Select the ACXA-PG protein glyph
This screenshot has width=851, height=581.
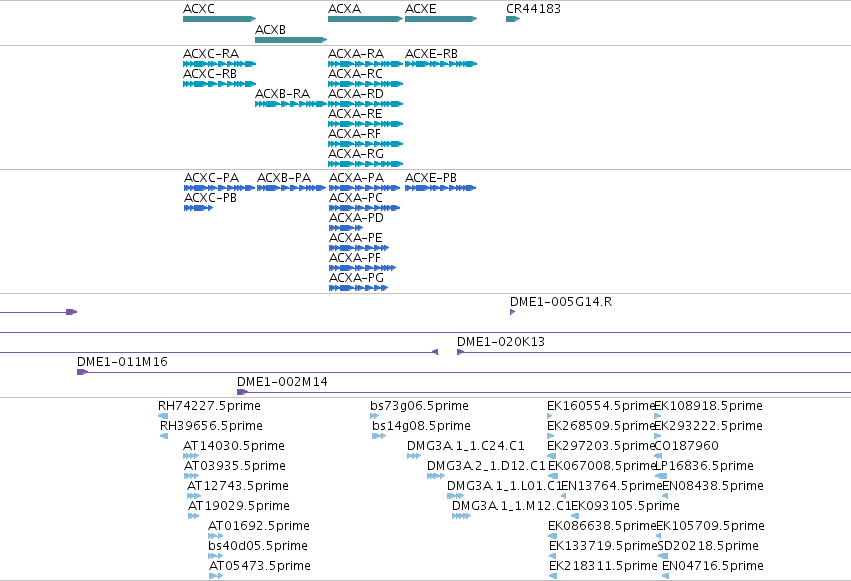(358, 288)
